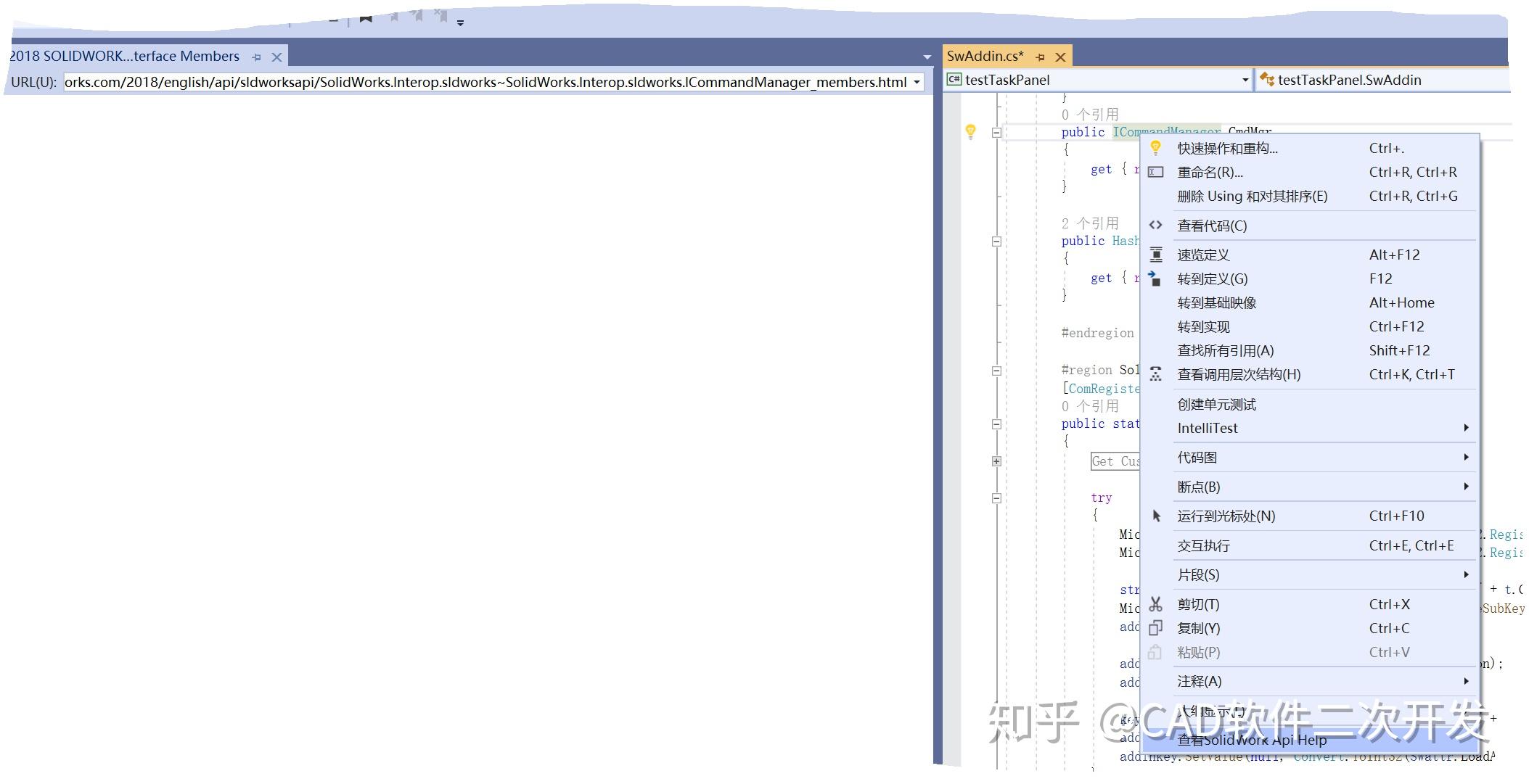Viewport: 1529px width, 784px height.
Task: Collapse the try block outline node
Action: click(996, 498)
